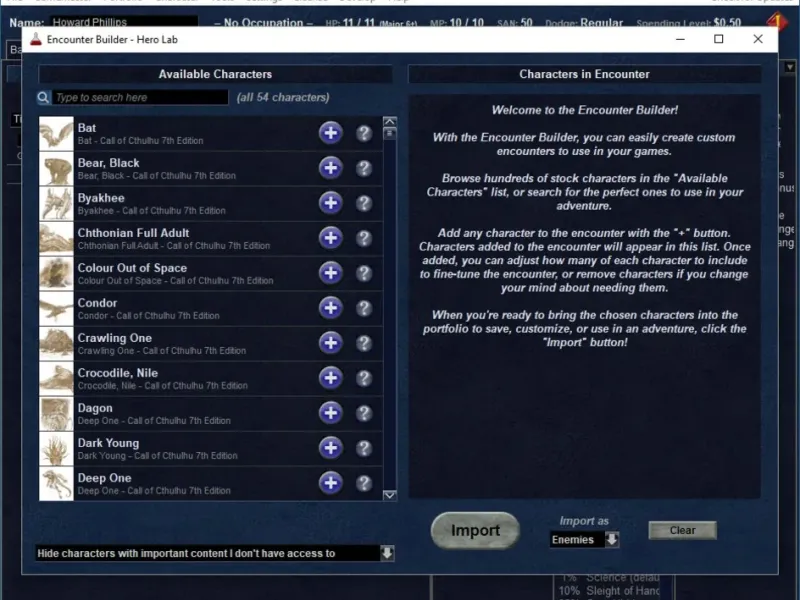Maximize the Encounter Builder window
800x600 pixels.
pos(719,39)
